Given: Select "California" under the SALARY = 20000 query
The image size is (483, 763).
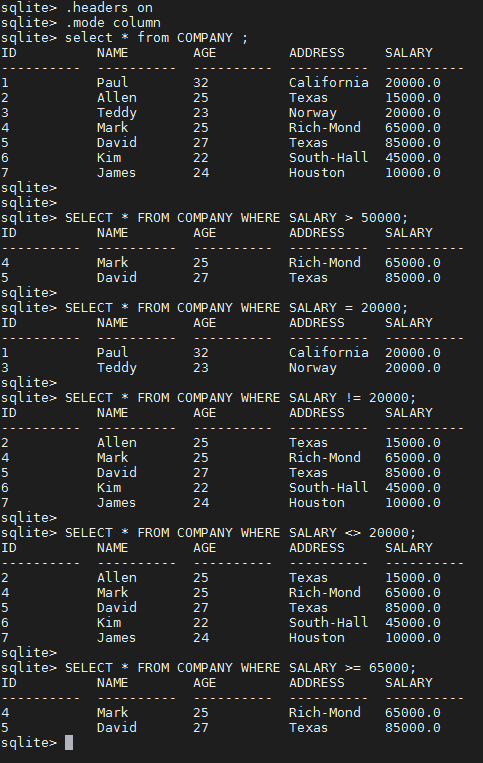Looking at the screenshot, I should (x=329, y=353).
